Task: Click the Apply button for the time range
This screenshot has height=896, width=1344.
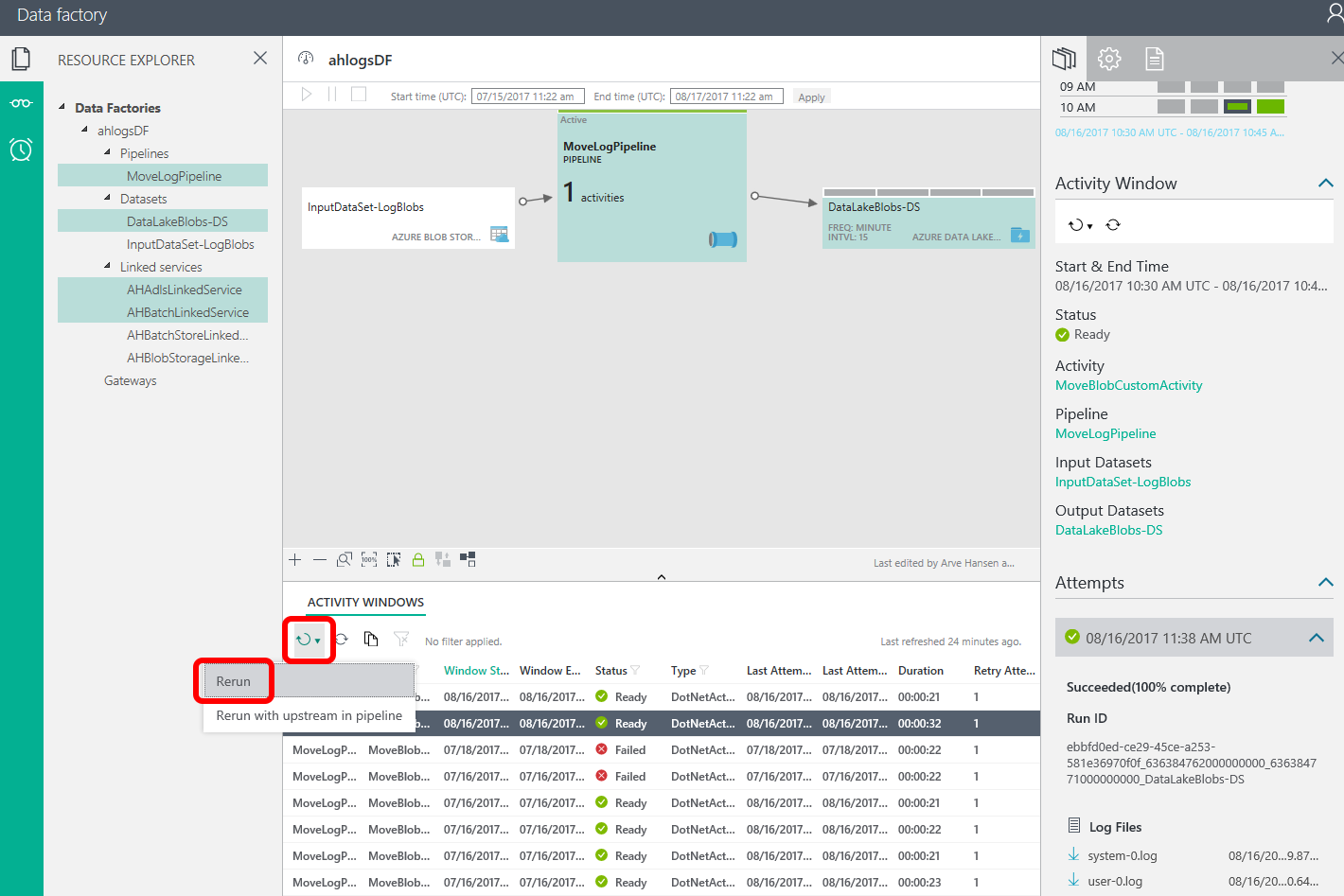Action: click(x=811, y=97)
